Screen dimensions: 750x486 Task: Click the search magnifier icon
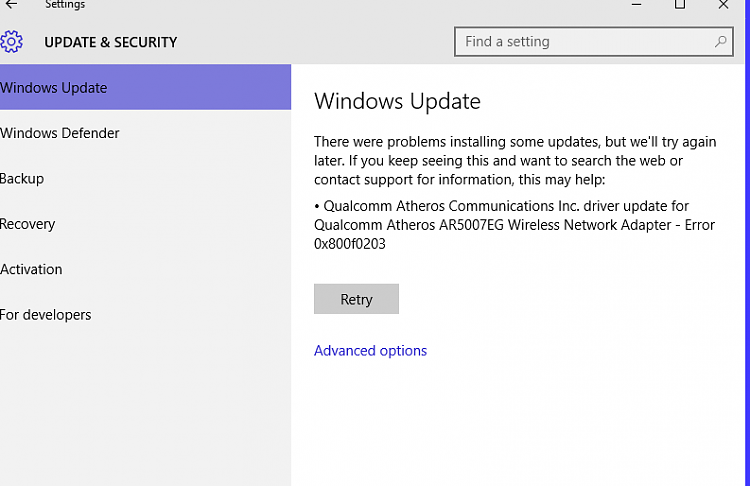click(x=720, y=42)
